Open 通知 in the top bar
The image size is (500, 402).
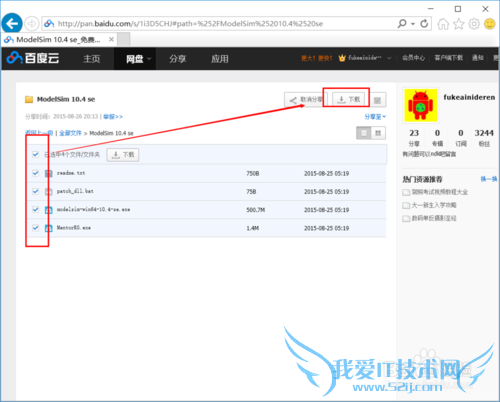pyautogui.click(x=478, y=58)
